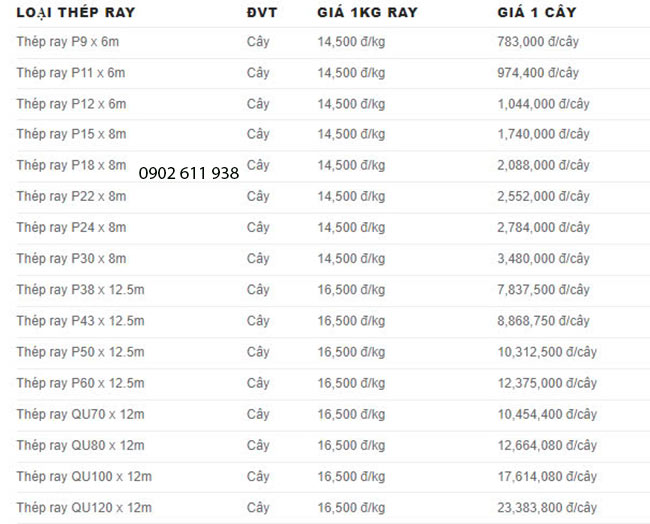
Task: Click the GIÁ 1KG RAY header
Action: 367,12
